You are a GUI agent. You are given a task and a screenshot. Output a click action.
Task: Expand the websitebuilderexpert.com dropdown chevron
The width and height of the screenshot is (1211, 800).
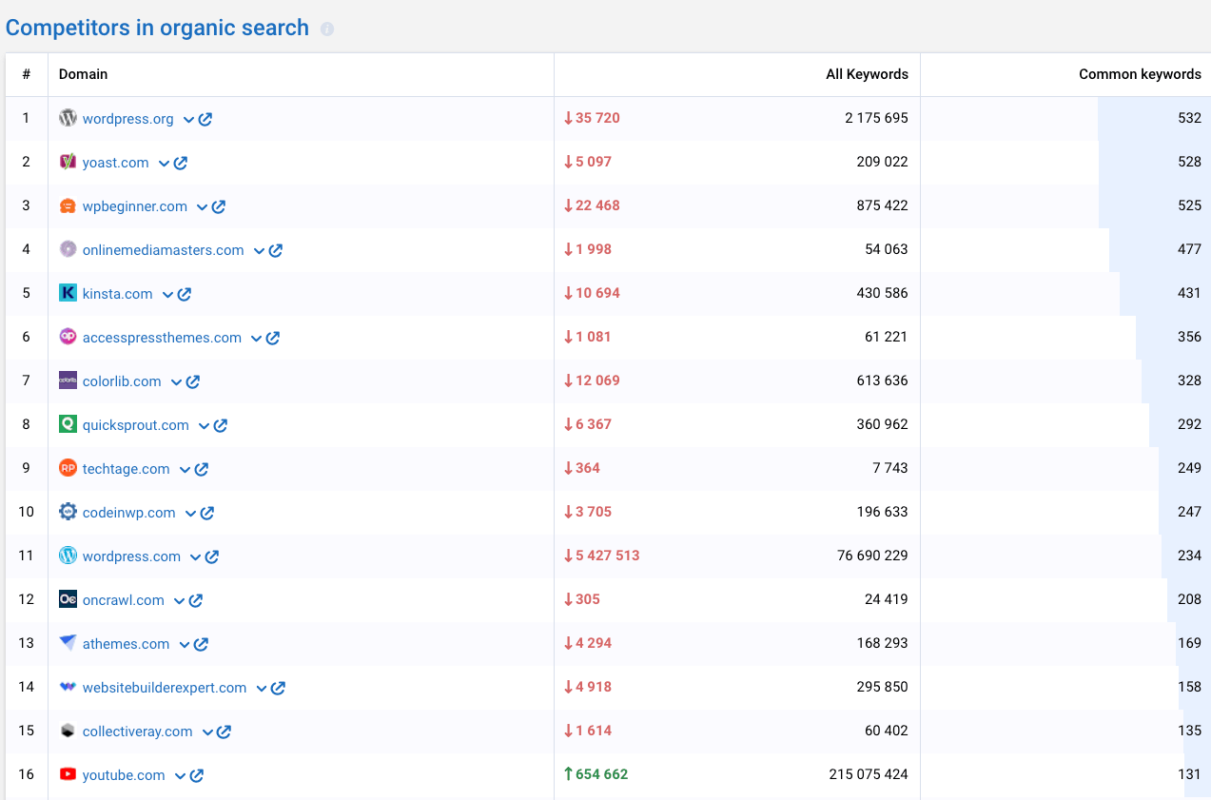tap(262, 689)
